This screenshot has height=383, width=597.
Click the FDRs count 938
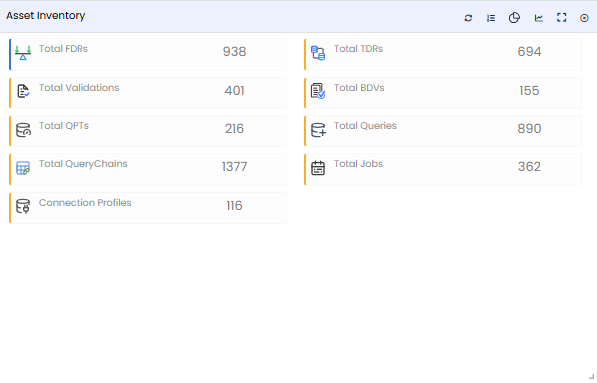[234, 51]
